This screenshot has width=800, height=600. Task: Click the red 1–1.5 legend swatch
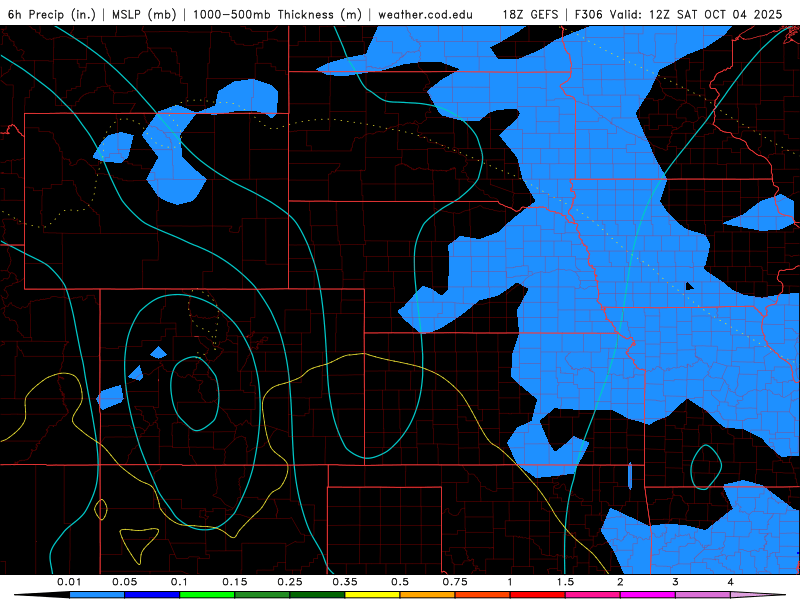pyautogui.click(x=538, y=595)
